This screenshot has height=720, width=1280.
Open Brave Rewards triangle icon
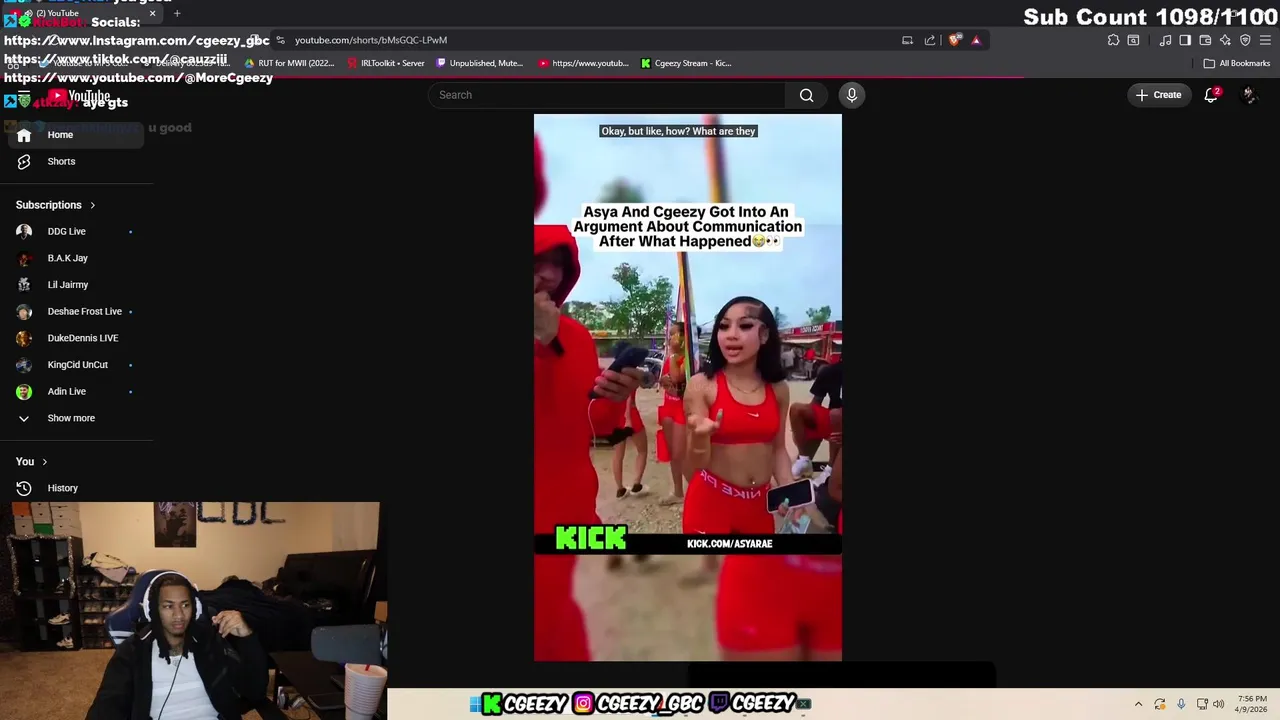(976, 40)
